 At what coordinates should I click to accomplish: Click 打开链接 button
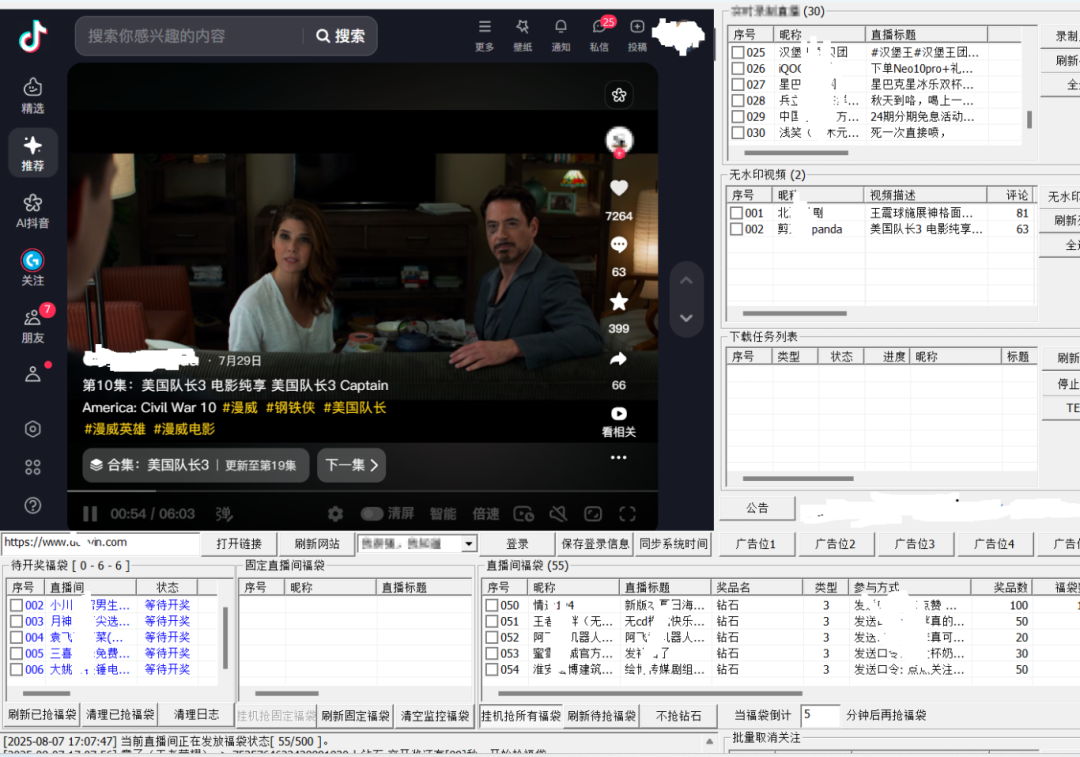tap(239, 544)
